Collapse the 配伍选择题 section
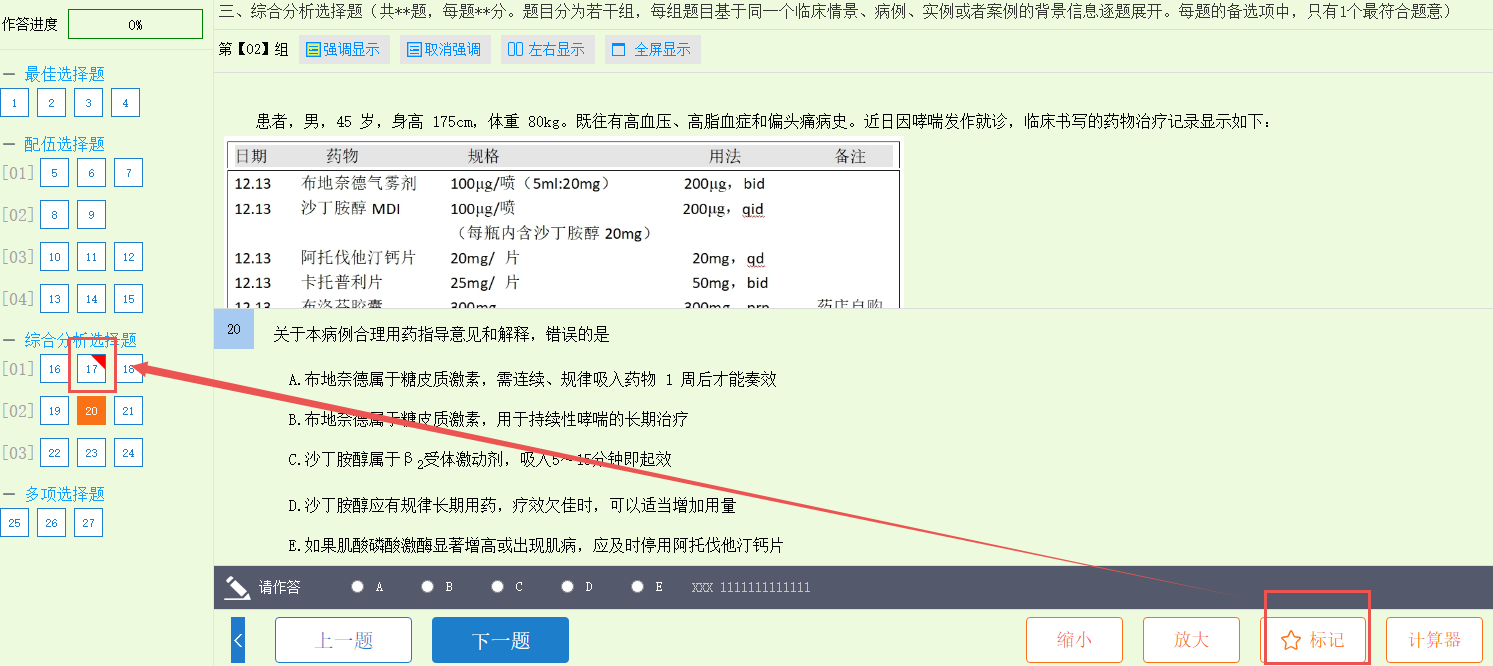This screenshot has height=666, width=1493. (x=9, y=144)
